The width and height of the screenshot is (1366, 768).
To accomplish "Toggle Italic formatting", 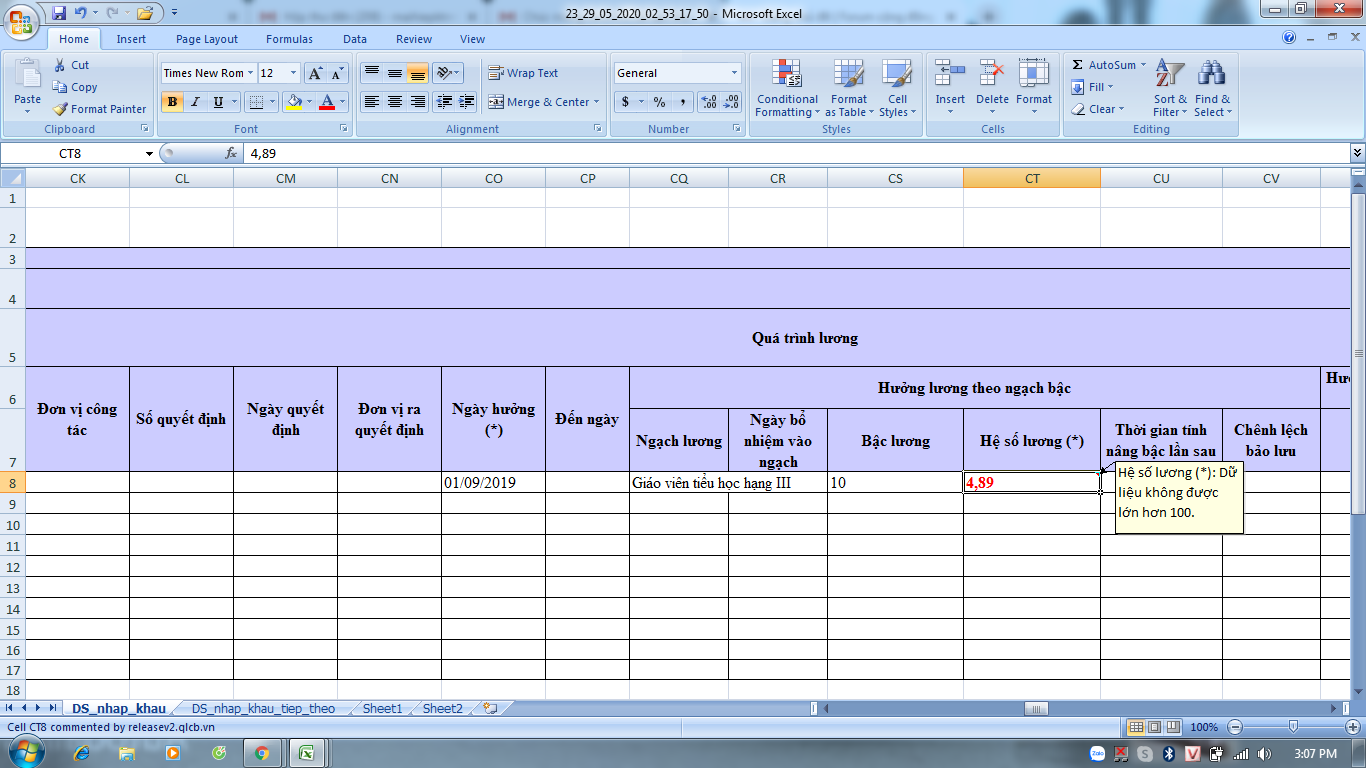I will (195, 102).
